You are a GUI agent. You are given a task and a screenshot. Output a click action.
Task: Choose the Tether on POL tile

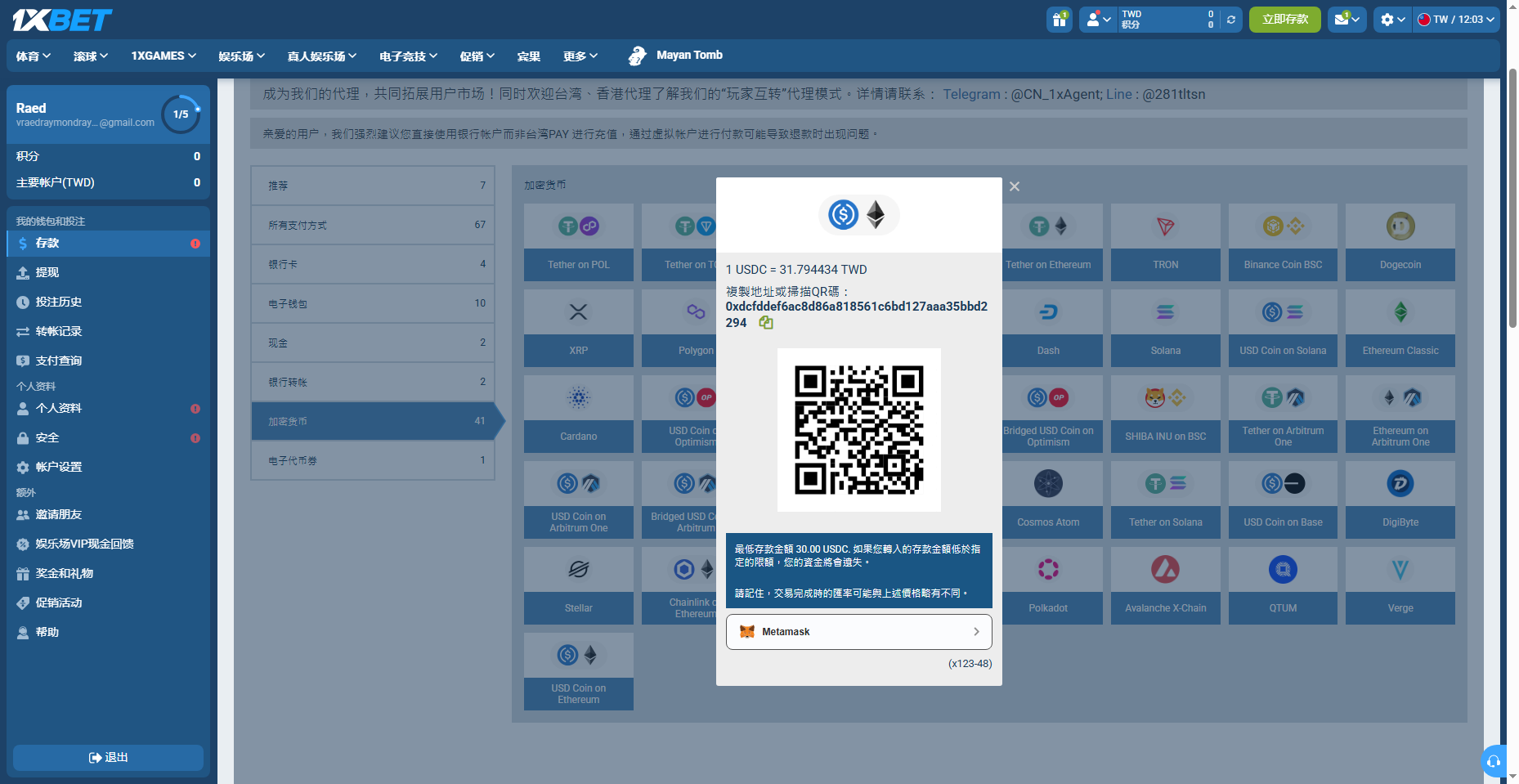[x=579, y=242]
